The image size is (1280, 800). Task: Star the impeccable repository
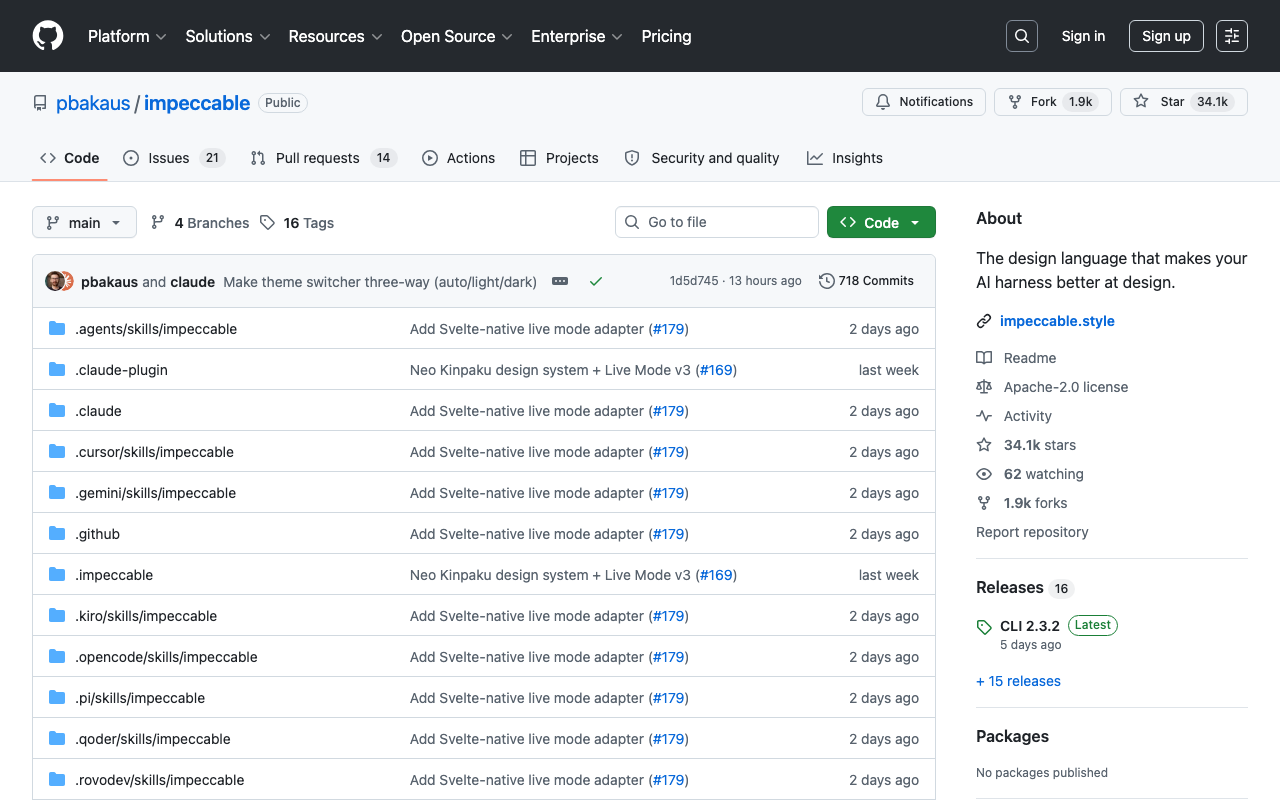point(1184,102)
